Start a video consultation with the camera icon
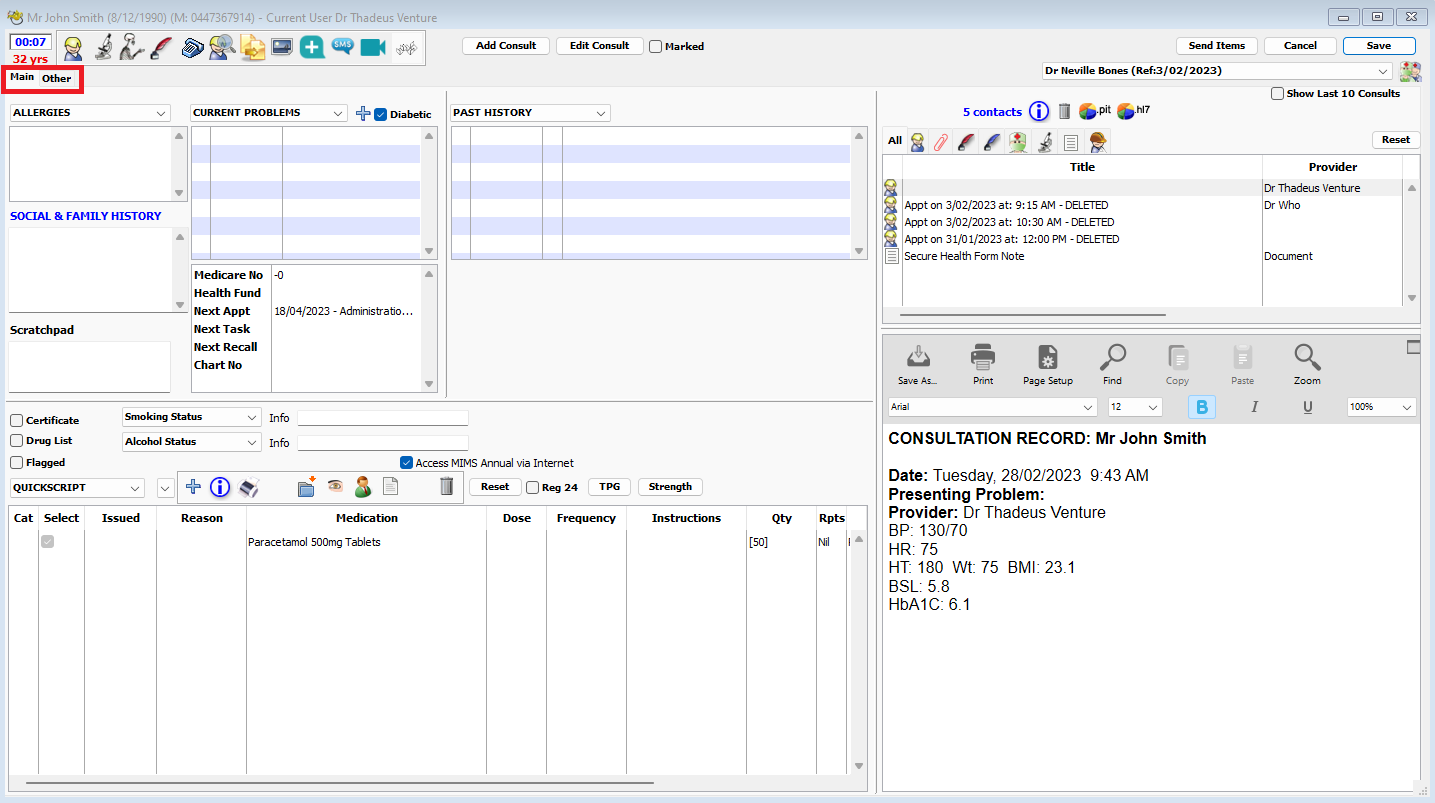This screenshot has width=1435, height=803. coord(372,47)
